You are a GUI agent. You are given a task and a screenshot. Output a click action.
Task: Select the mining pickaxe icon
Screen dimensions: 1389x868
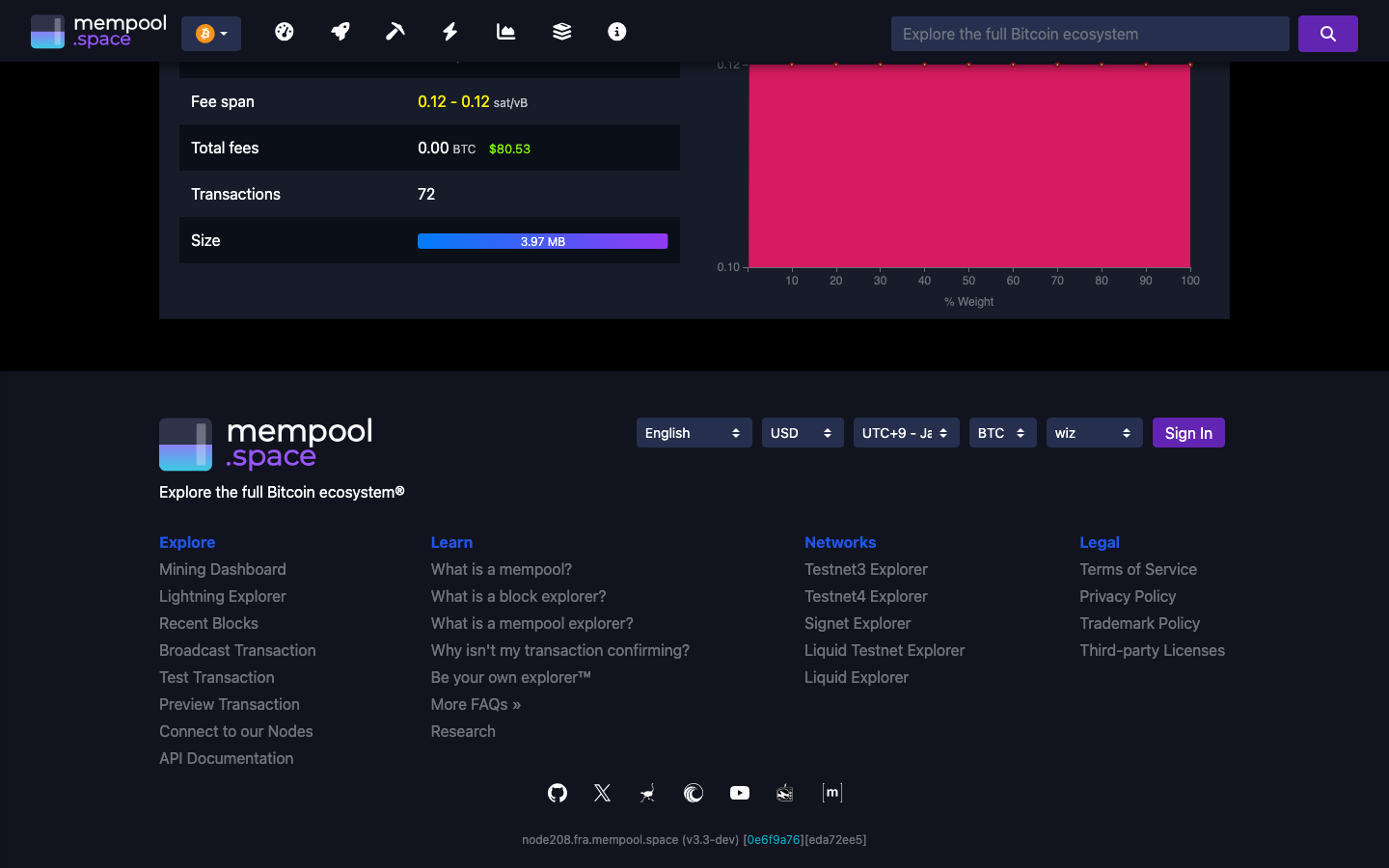point(395,31)
